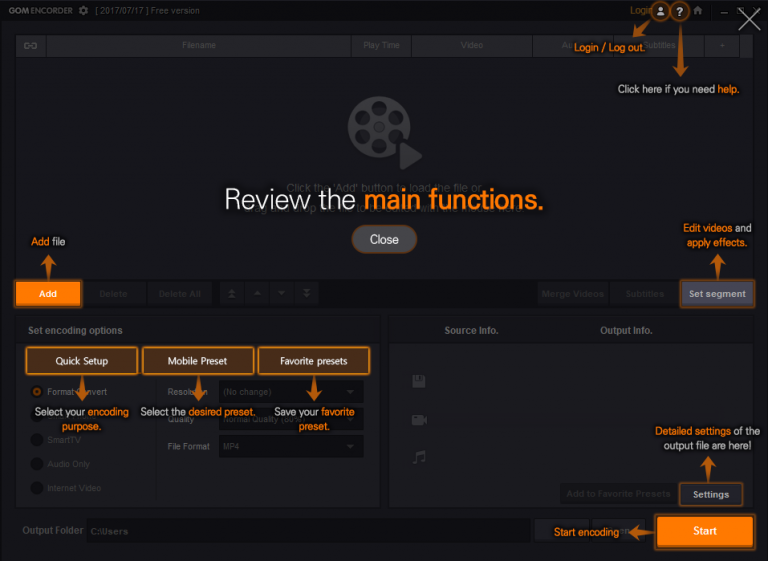The image size is (768, 561).
Task: Open help via the question mark icon
Action: [x=680, y=12]
